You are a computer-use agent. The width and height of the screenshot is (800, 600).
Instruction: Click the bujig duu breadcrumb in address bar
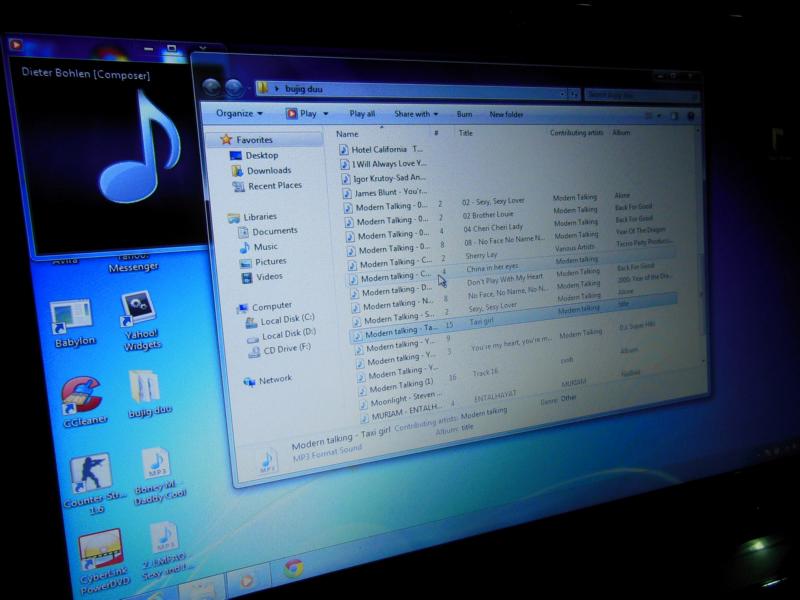(304, 89)
